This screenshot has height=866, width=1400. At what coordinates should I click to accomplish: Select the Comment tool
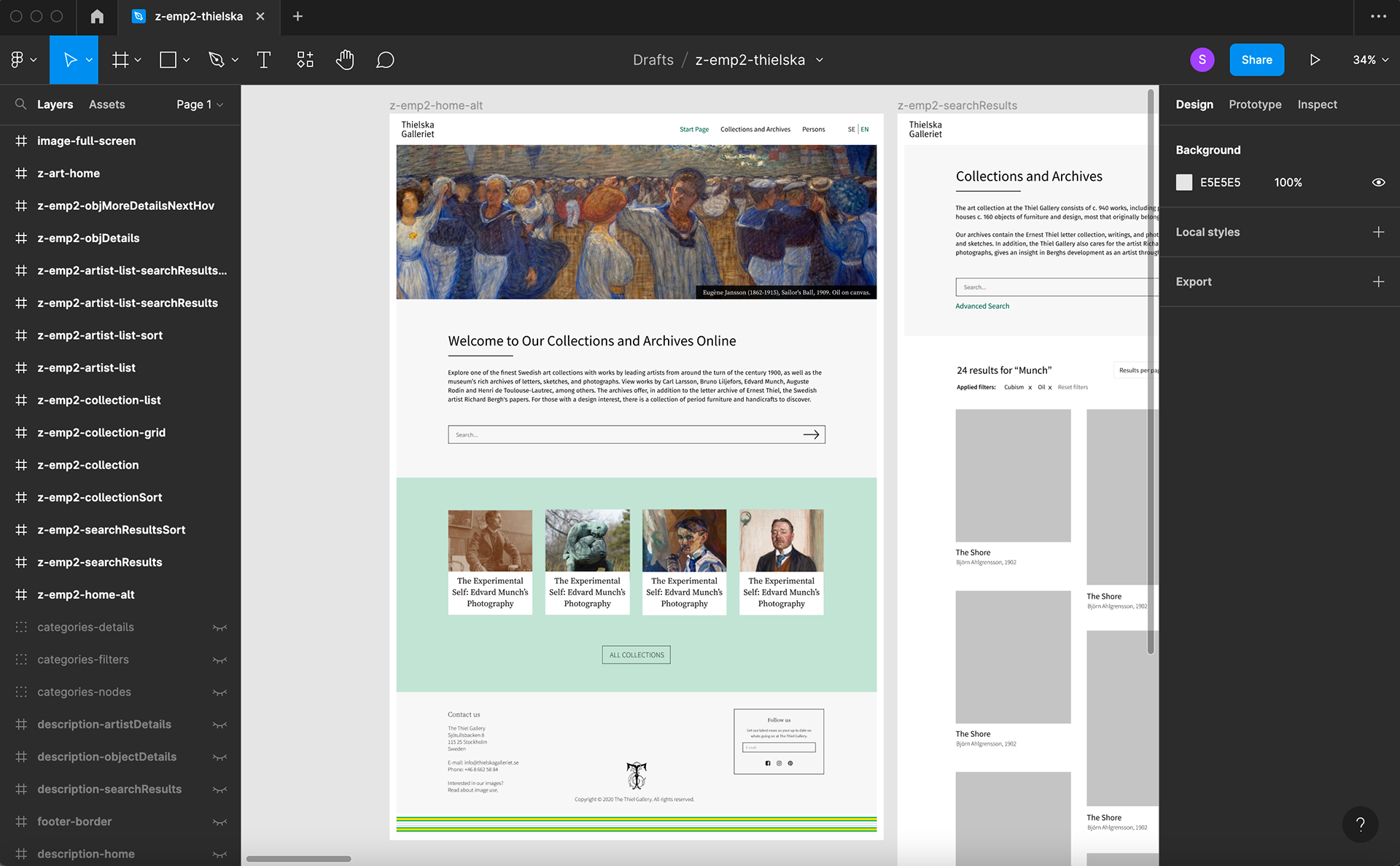[385, 60]
